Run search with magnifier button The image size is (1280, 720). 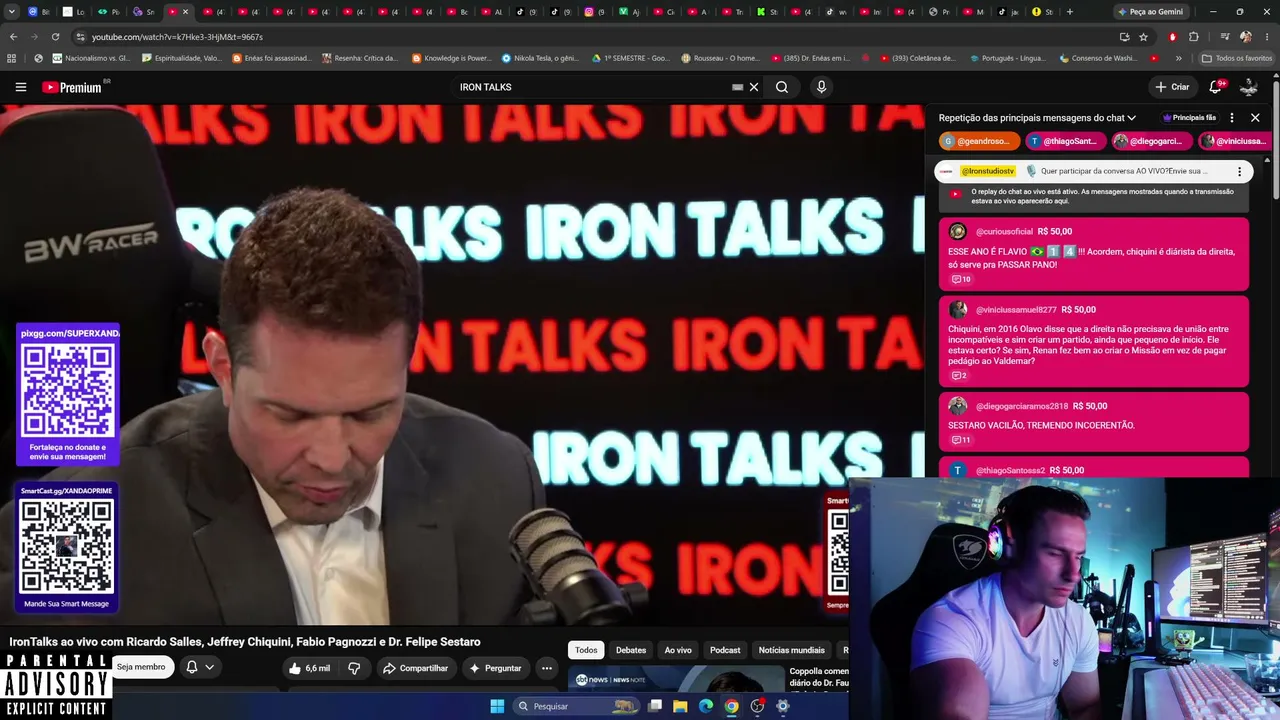point(782,87)
